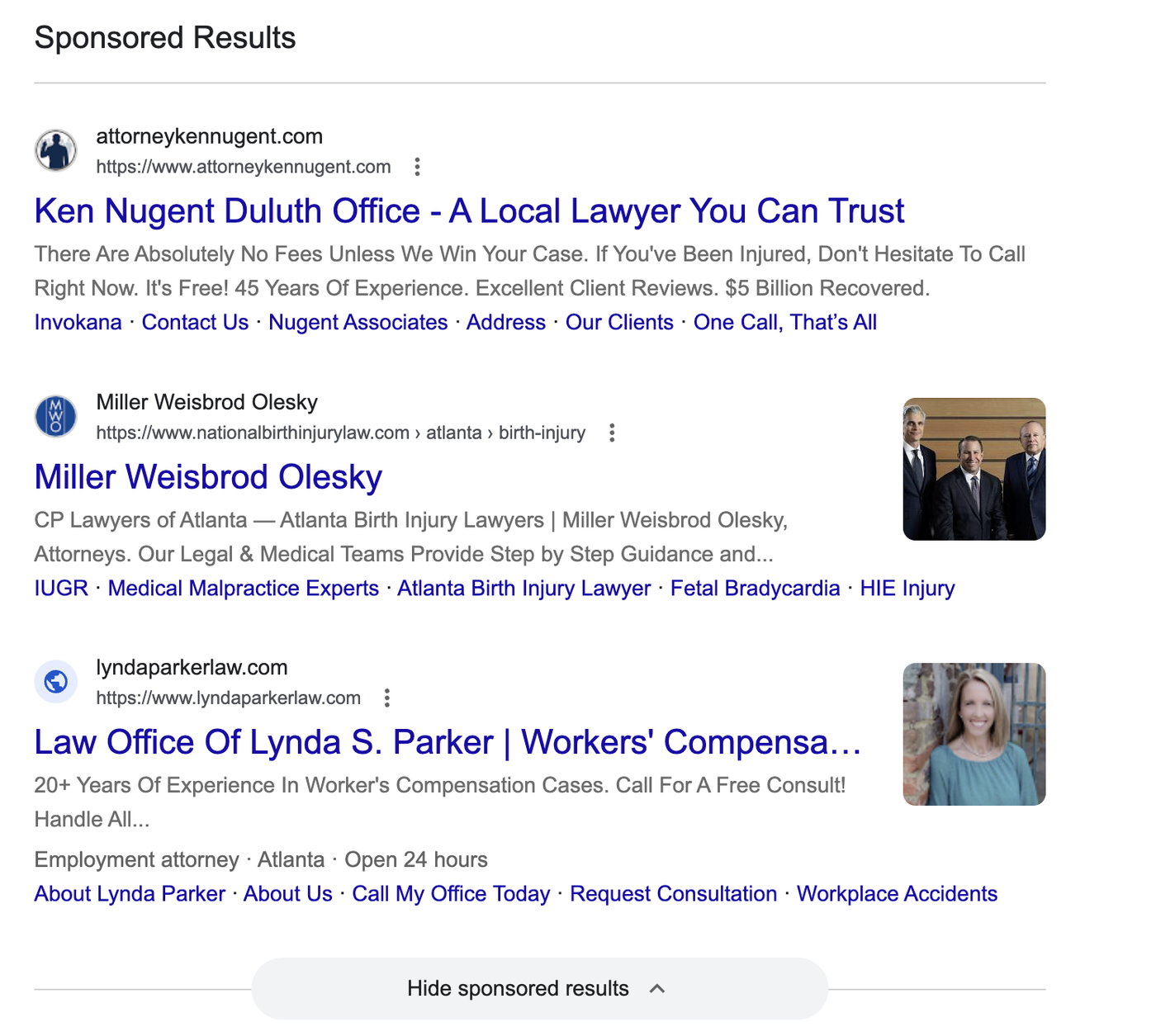Screen dimensions: 1156x1036
Task: Select Call My Office Today link
Action: click(451, 894)
